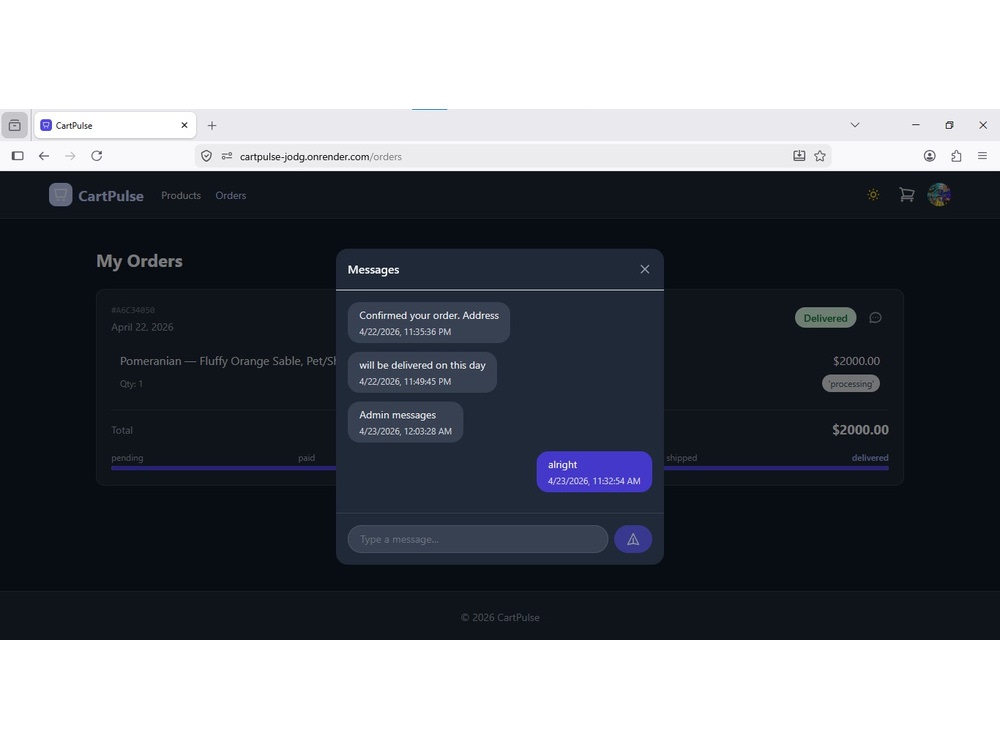Toggle light theme with sun icon
1000x750 pixels.
tap(873, 195)
